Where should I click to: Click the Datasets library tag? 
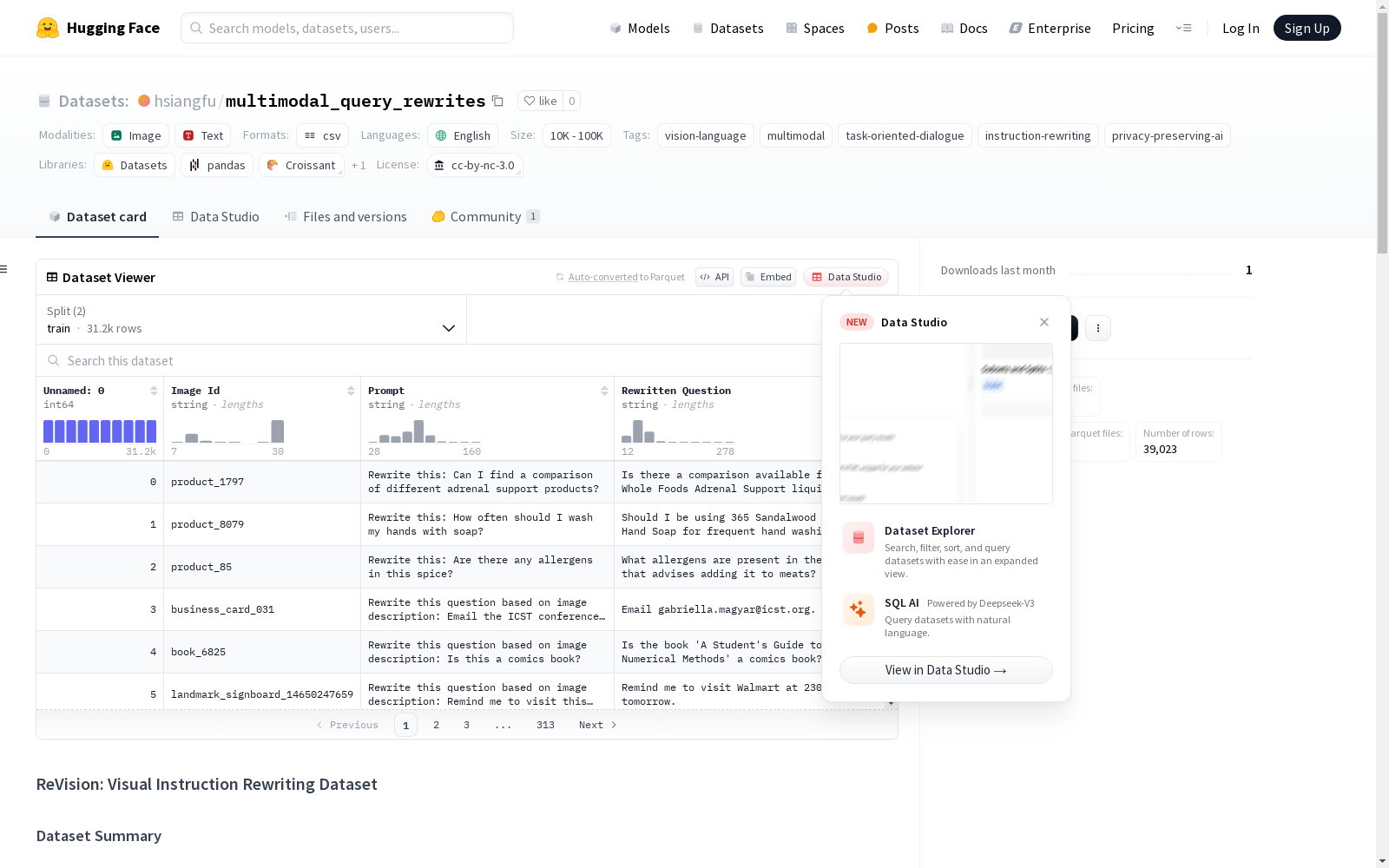(135, 165)
